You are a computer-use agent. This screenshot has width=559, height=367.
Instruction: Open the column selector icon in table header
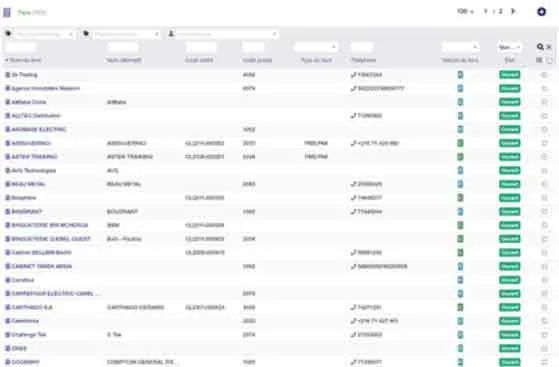pyautogui.click(x=539, y=60)
